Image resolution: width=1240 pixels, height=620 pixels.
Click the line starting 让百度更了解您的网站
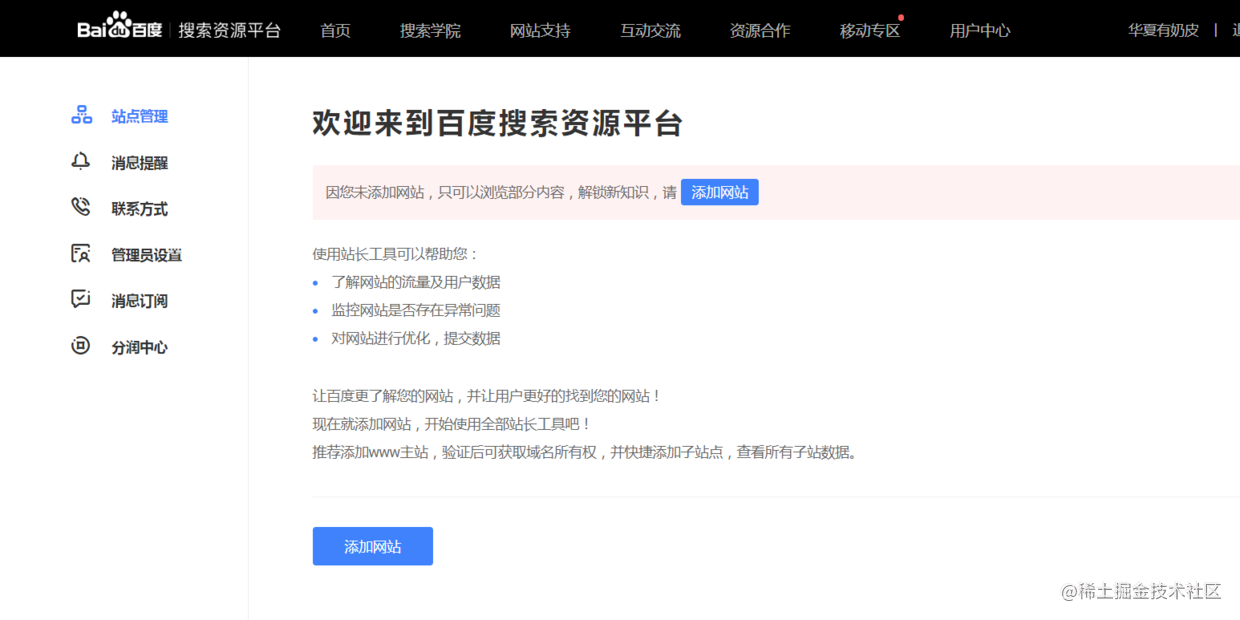488,396
